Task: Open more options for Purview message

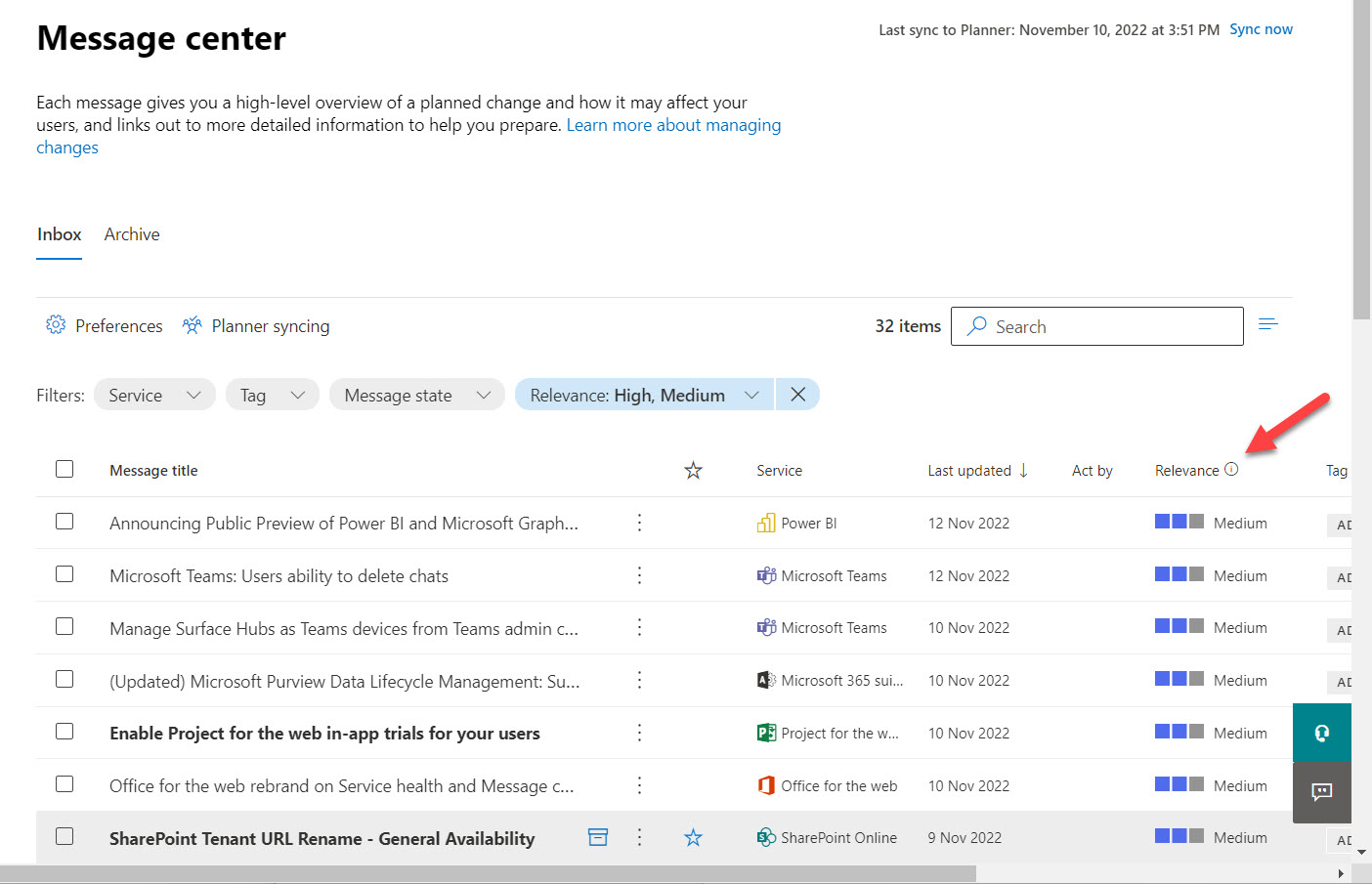Action: [x=639, y=680]
